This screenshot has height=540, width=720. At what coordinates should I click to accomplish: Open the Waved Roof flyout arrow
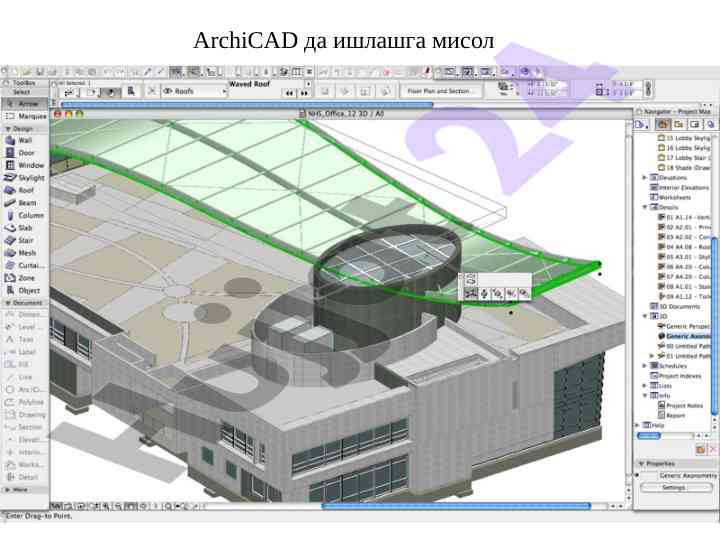308,84
